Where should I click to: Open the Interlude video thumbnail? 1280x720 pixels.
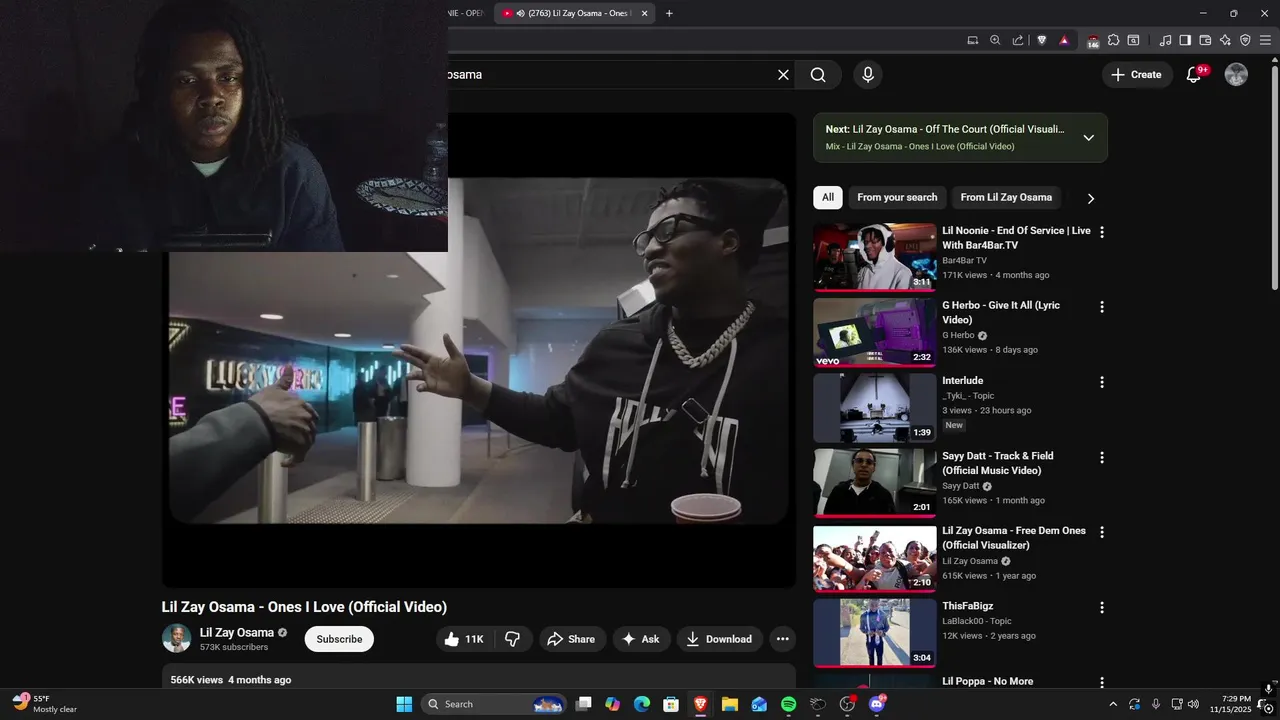(875, 407)
